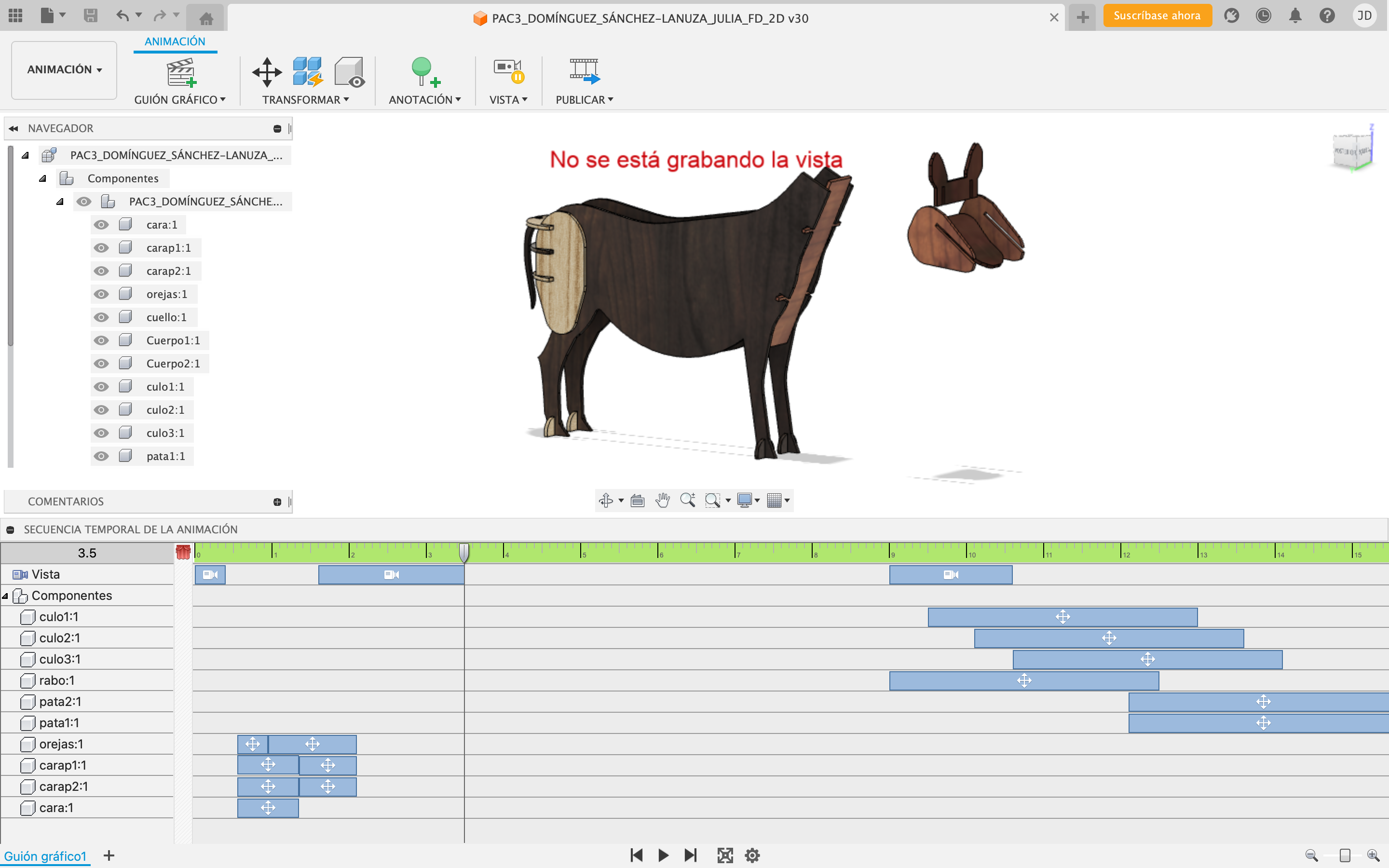The image size is (1389, 868).
Task: Open the ANOTACIÓN menu
Action: (425, 100)
